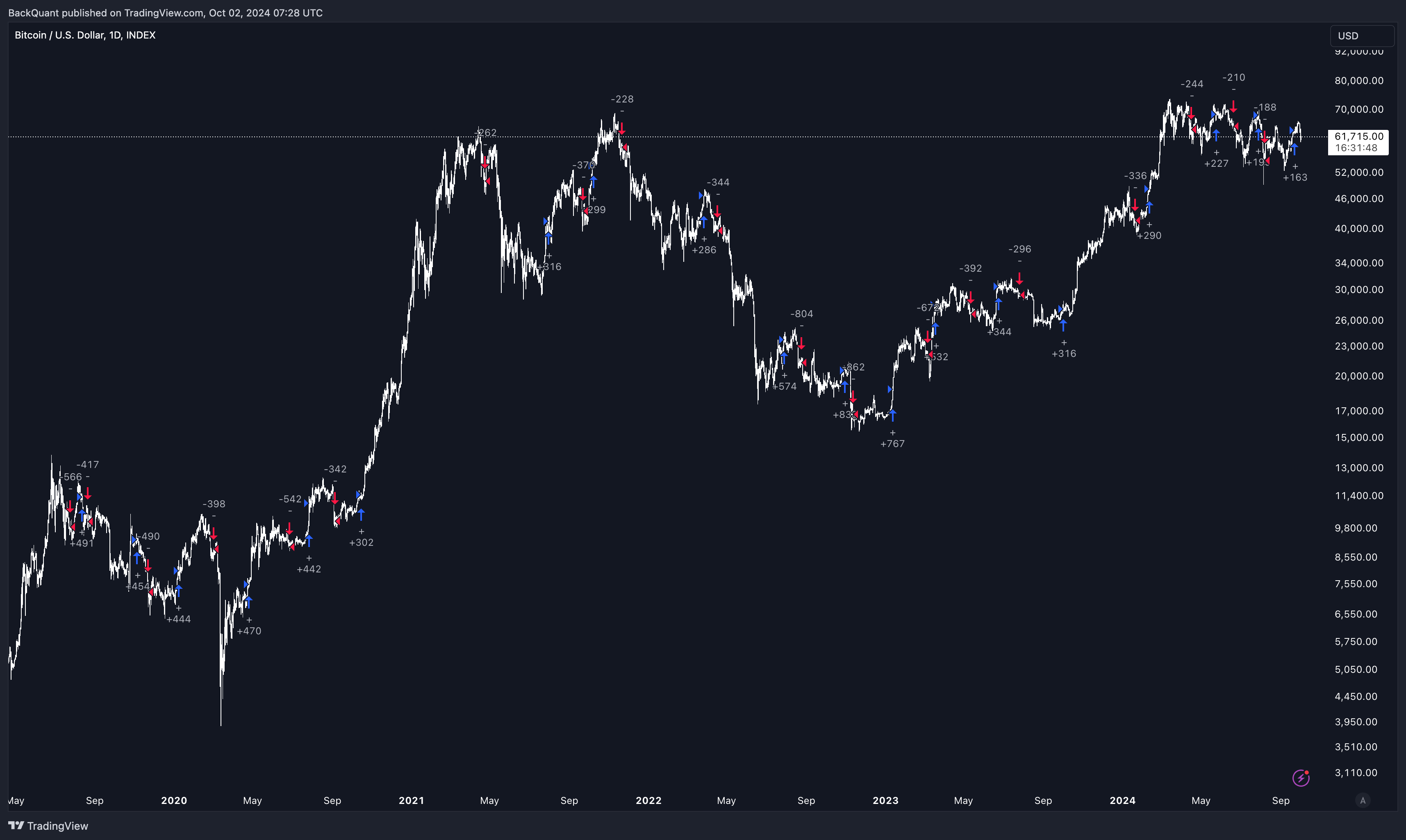Click the -417 trade label
1406x840 pixels.
coord(88,465)
